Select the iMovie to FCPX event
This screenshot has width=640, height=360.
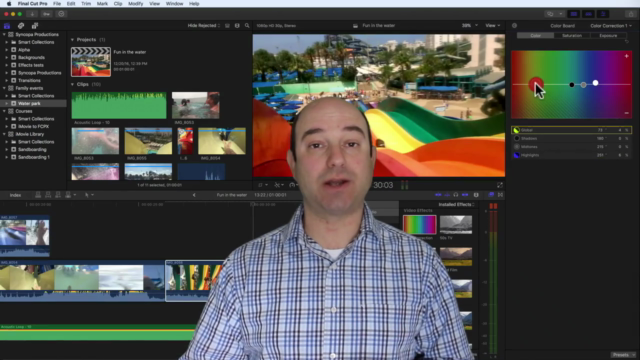[33, 127]
